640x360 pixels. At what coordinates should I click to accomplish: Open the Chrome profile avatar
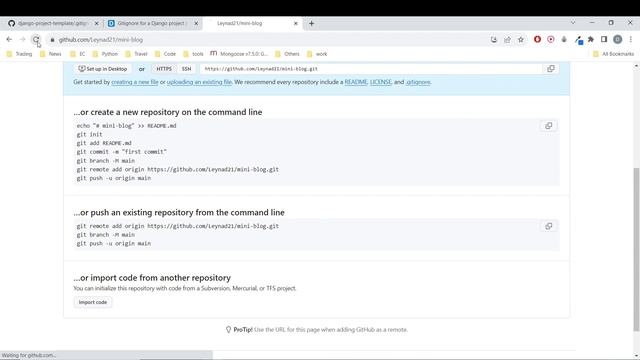pyautogui.click(x=618, y=39)
